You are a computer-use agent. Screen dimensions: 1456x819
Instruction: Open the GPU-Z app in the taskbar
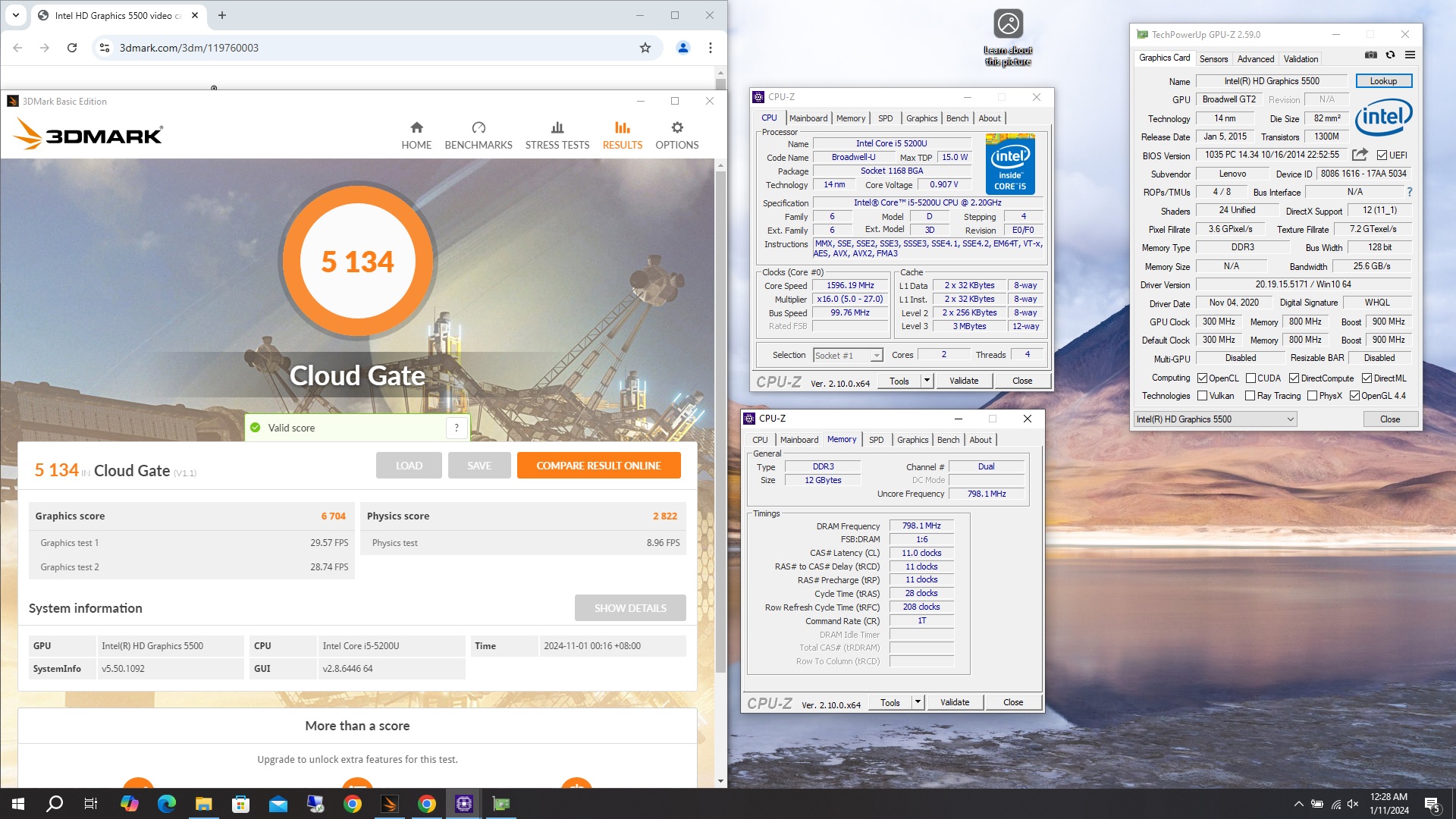(501, 804)
